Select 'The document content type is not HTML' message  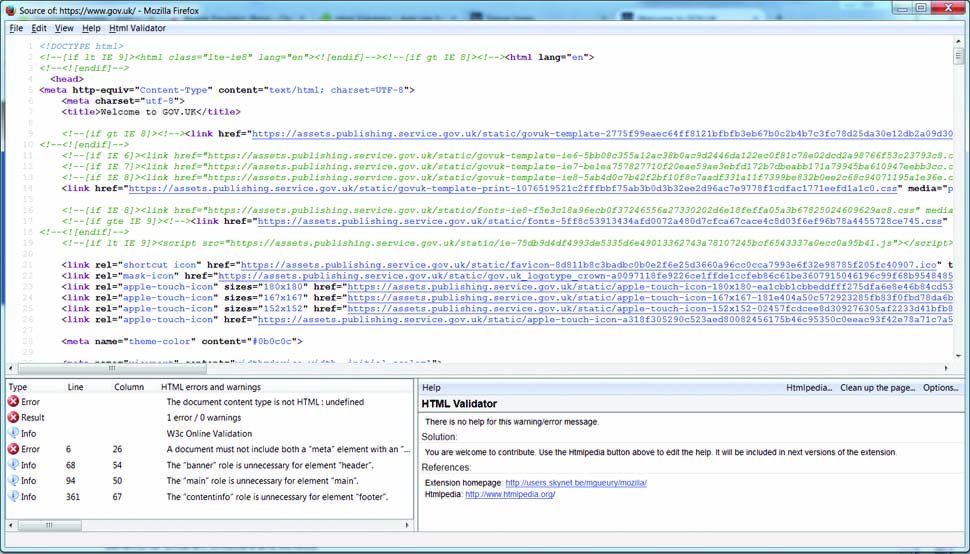point(265,402)
